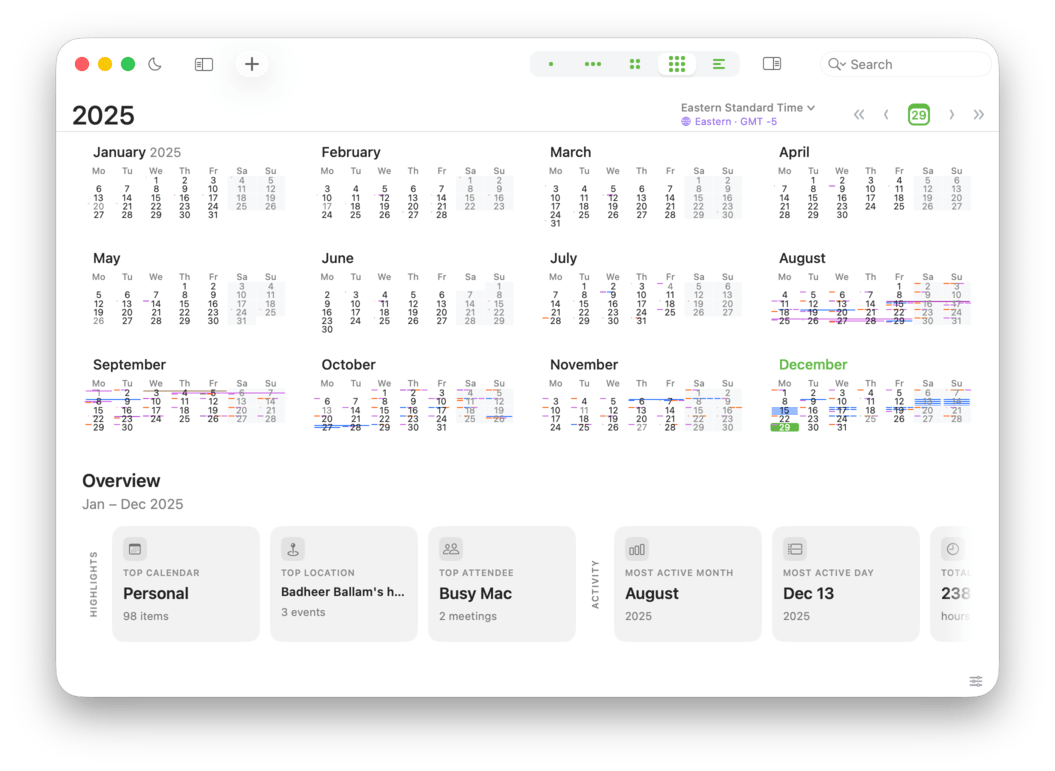Image resolution: width=1055 pixels, height=771 pixels.
Task: Open the December month heading
Action: tap(813, 365)
